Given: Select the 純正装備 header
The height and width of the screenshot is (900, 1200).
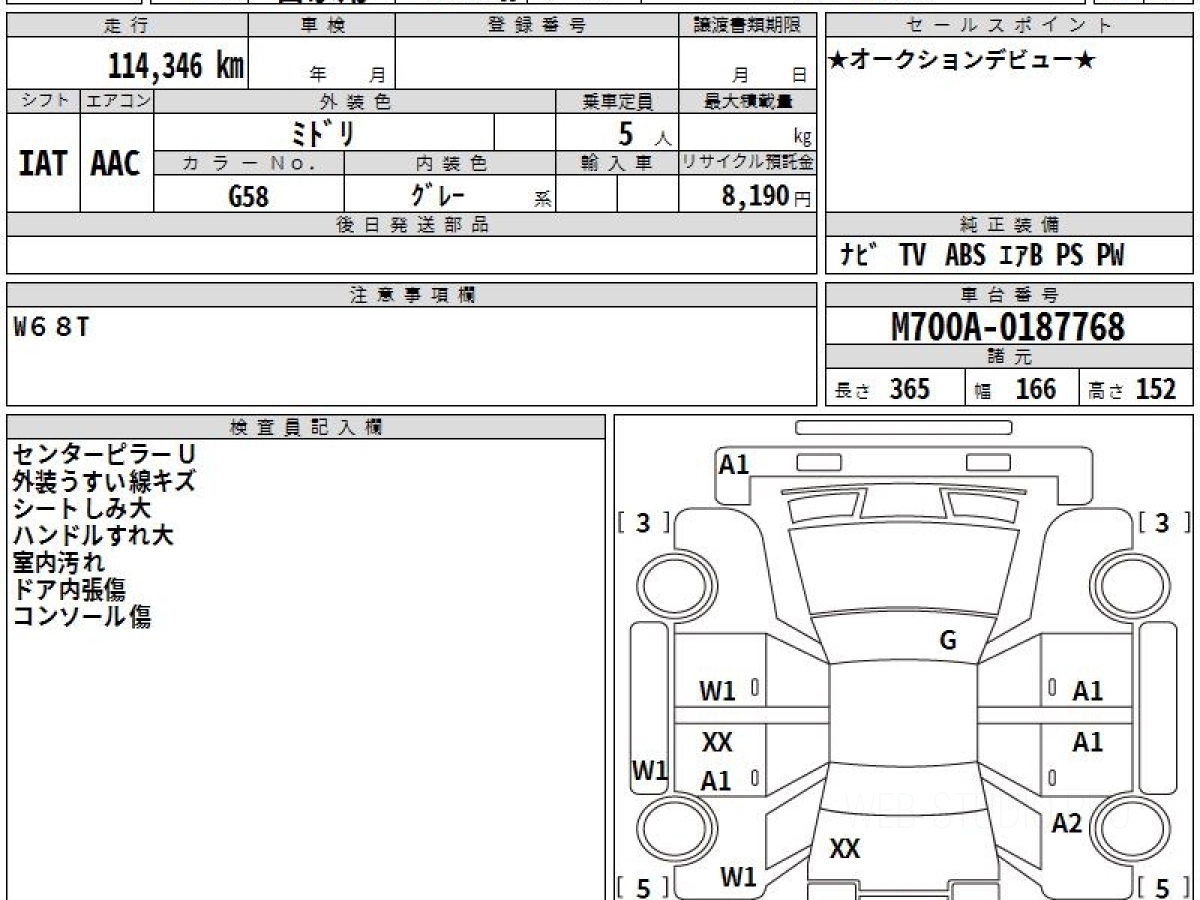Looking at the screenshot, I should coord(1009,225).
